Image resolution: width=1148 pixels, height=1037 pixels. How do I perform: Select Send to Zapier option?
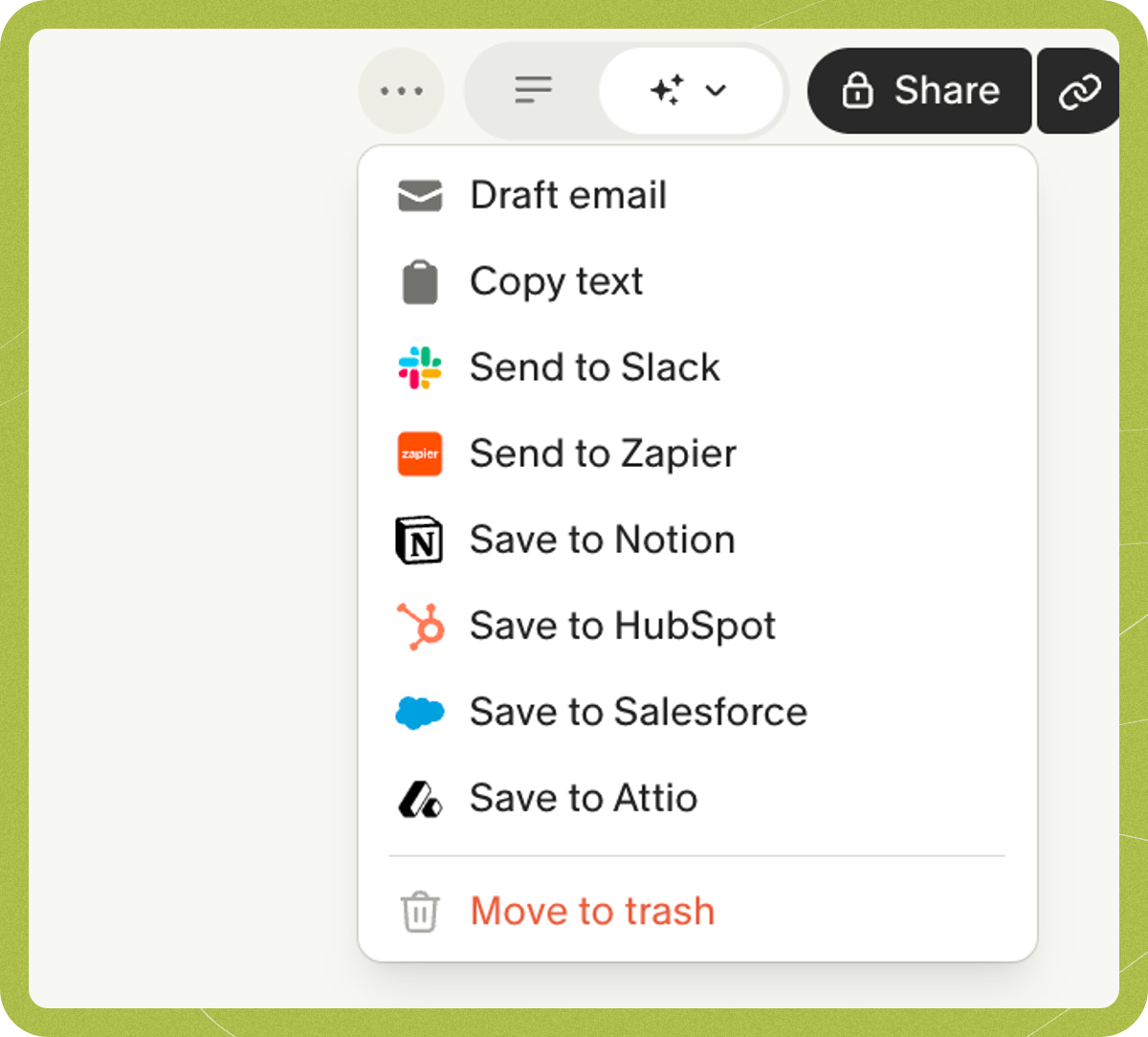tap(697, 453)
